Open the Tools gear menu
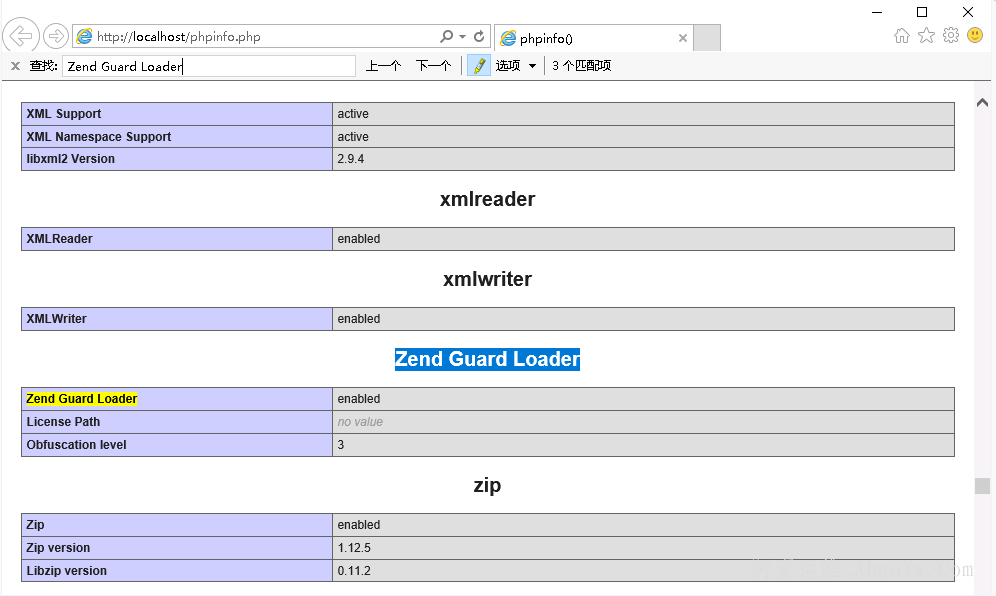Image resolution: width=996 pixels, height=596 pixels. 950,36
